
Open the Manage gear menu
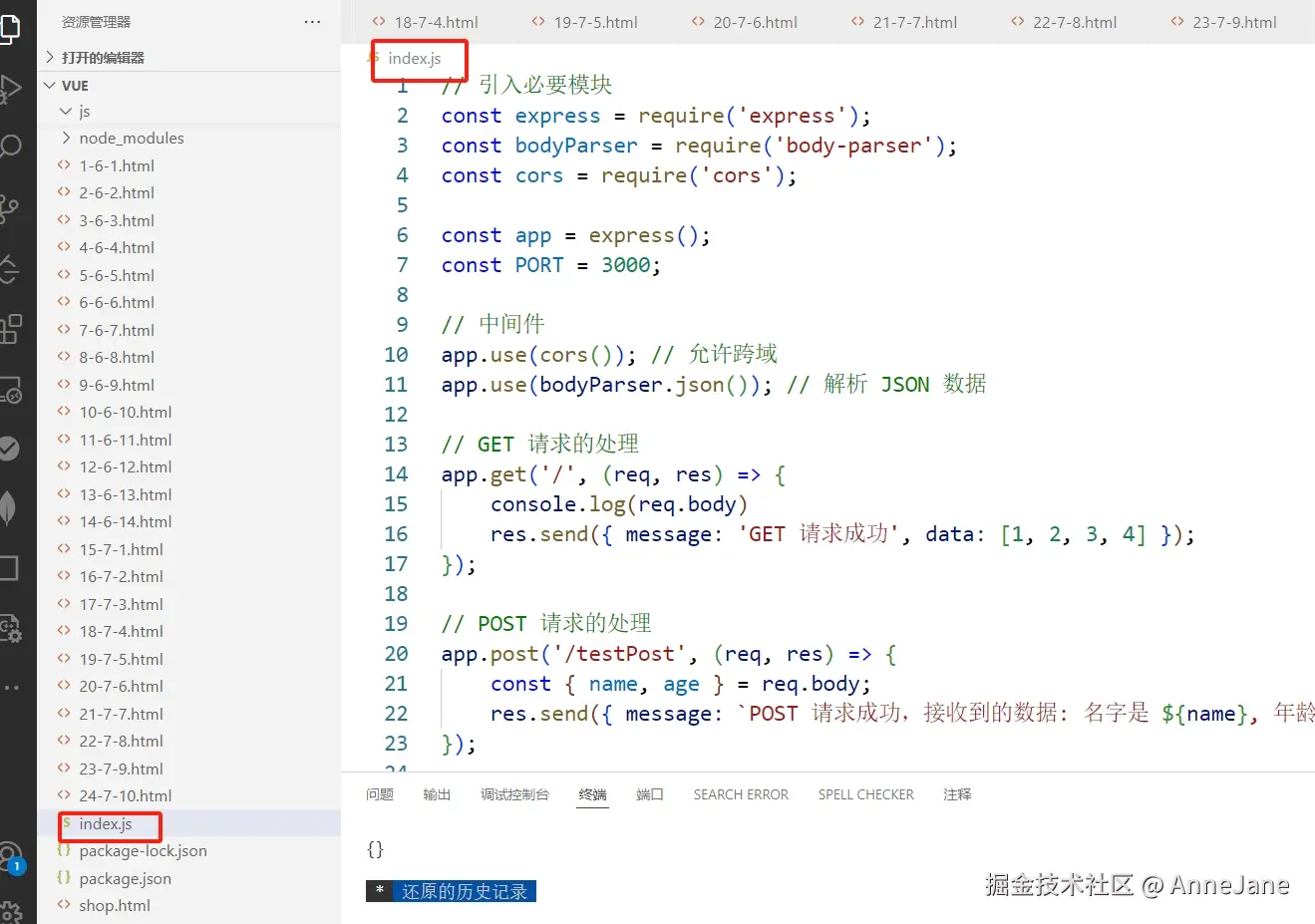[10, 911]
